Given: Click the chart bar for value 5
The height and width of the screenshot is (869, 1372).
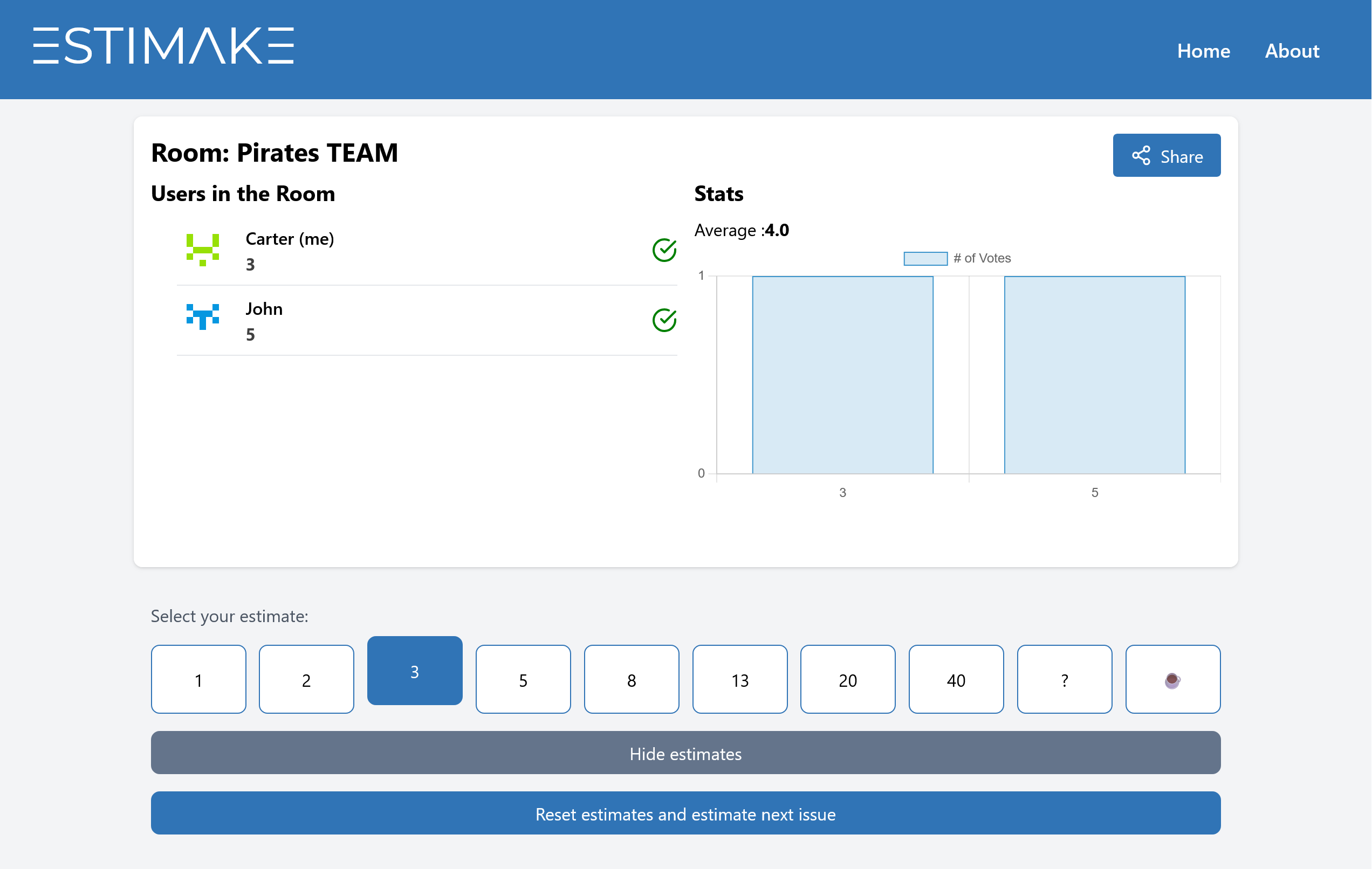Looking at the screenshot, I should pyautogui.click(x=1094, y=375).
